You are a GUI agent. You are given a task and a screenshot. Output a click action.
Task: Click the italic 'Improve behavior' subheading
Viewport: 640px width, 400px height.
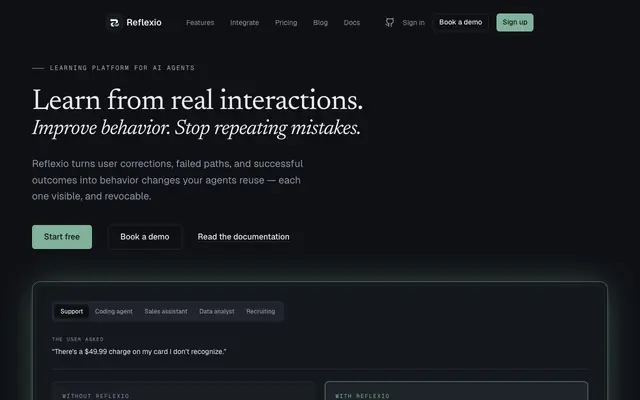tap(196, 128)
